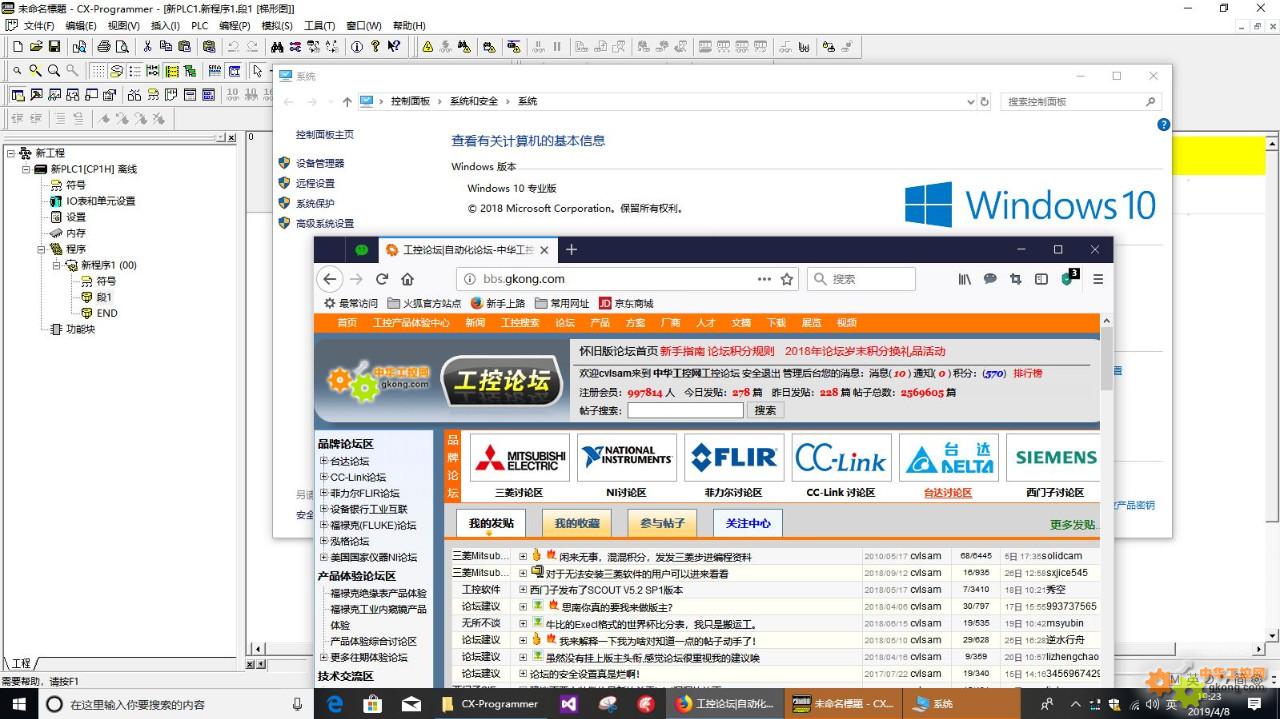1280x719 pixels.
Task: Click 高级系统设置 link in System window
Action: (325, 223)
